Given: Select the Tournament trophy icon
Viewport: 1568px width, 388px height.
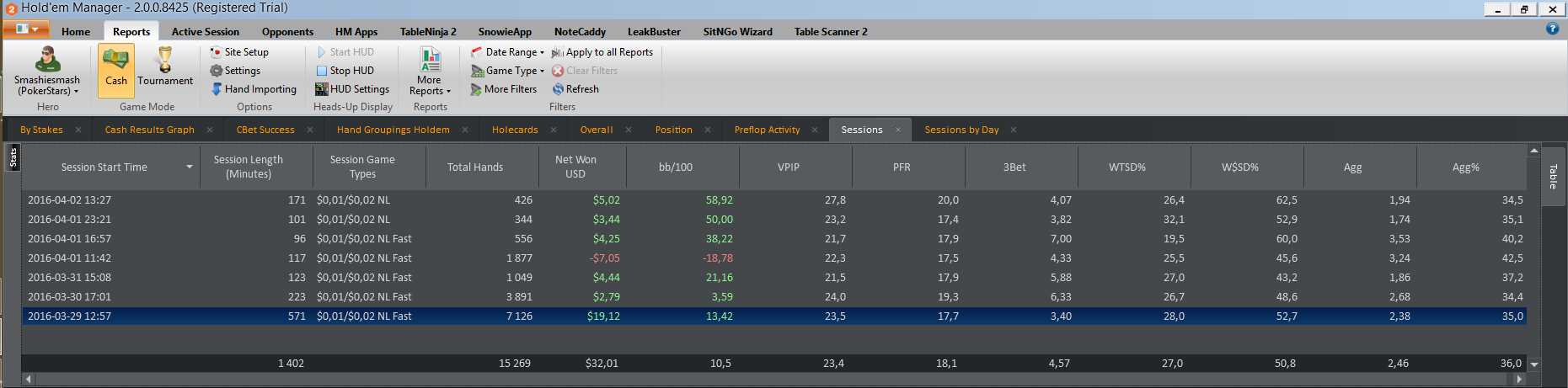Looking at the screenshot, I should (x=165, y=60).
